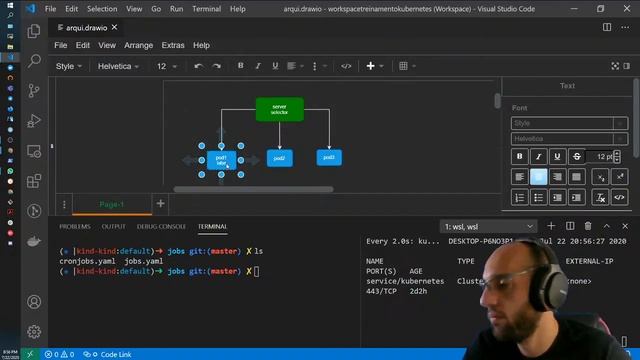Open Remote Explorer view
This screenshot has width=640, height=360.
pyautogui.click(x=34, y=151)
